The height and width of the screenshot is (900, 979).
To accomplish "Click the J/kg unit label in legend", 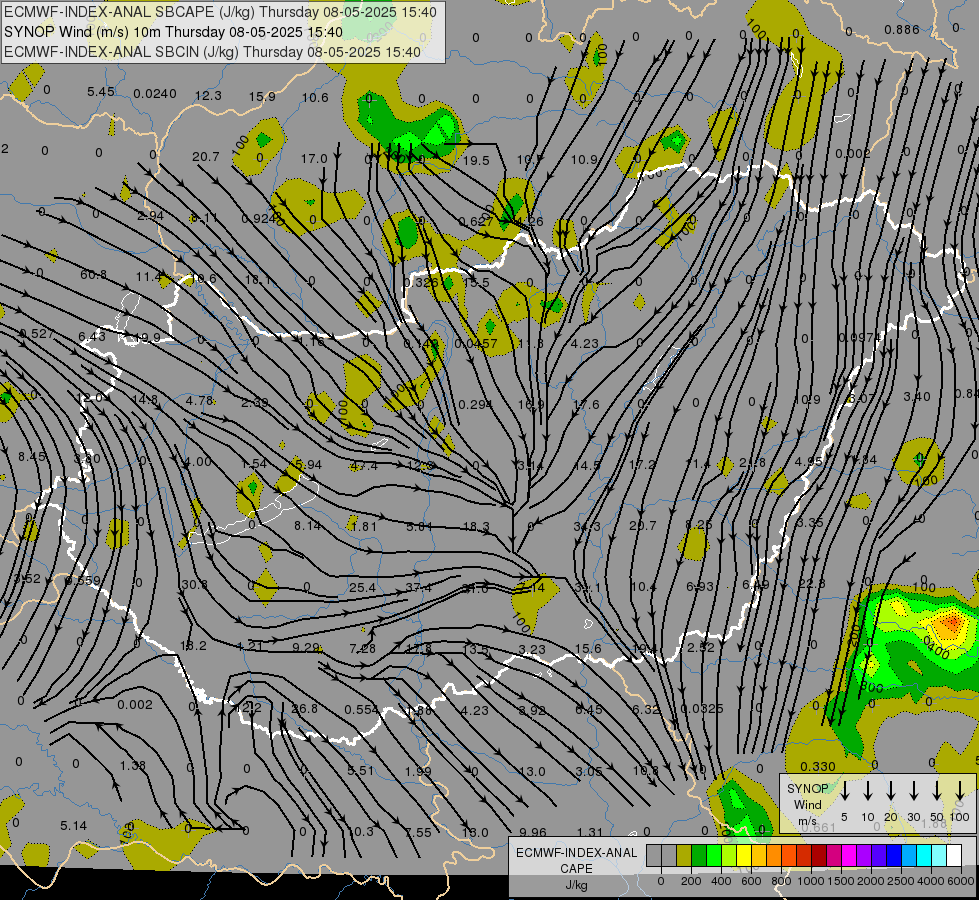I will pos(576,885).
